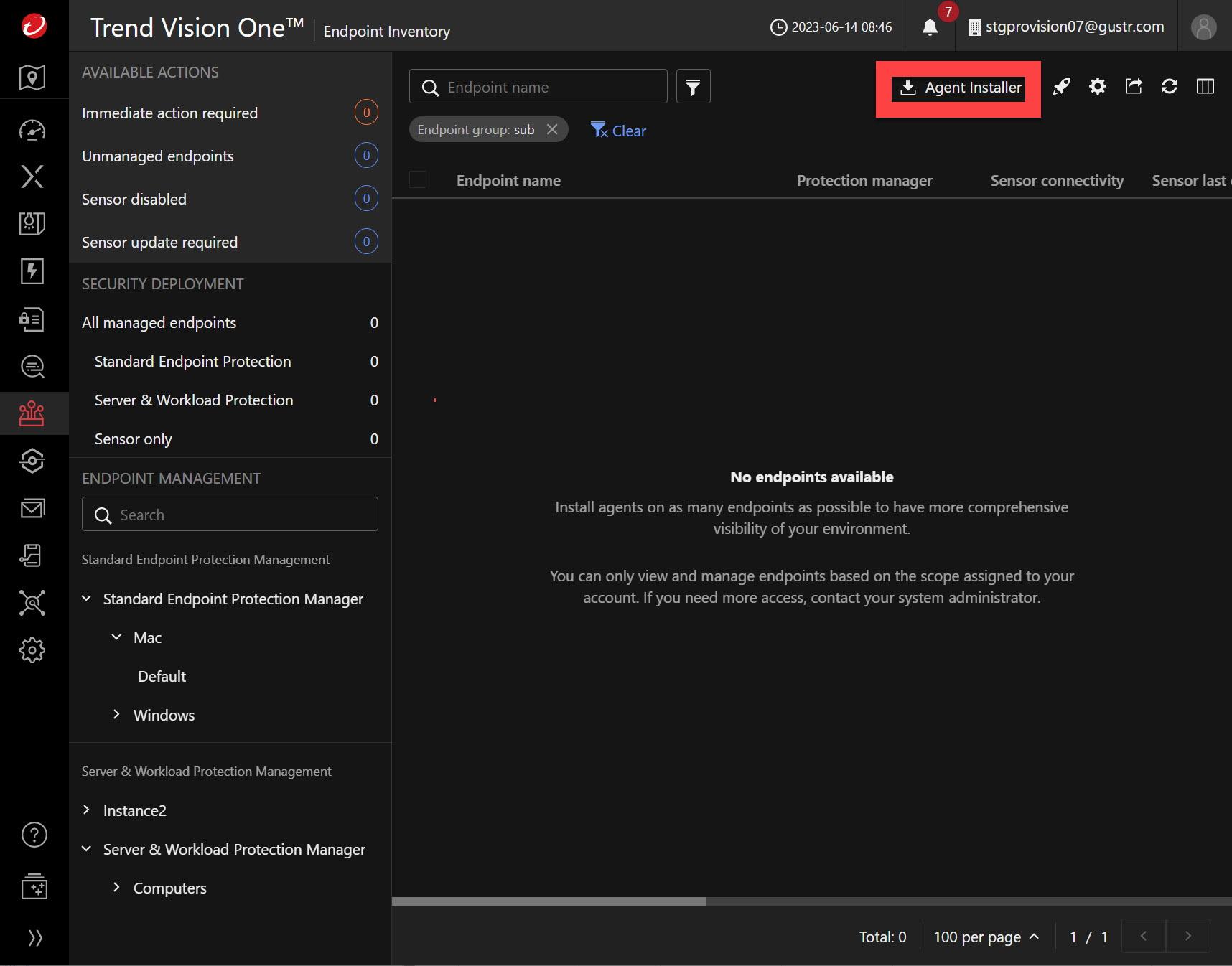Expand the Instance2 node
Viewport: 1232px width, 966px height.
click(x=87, y=810)
